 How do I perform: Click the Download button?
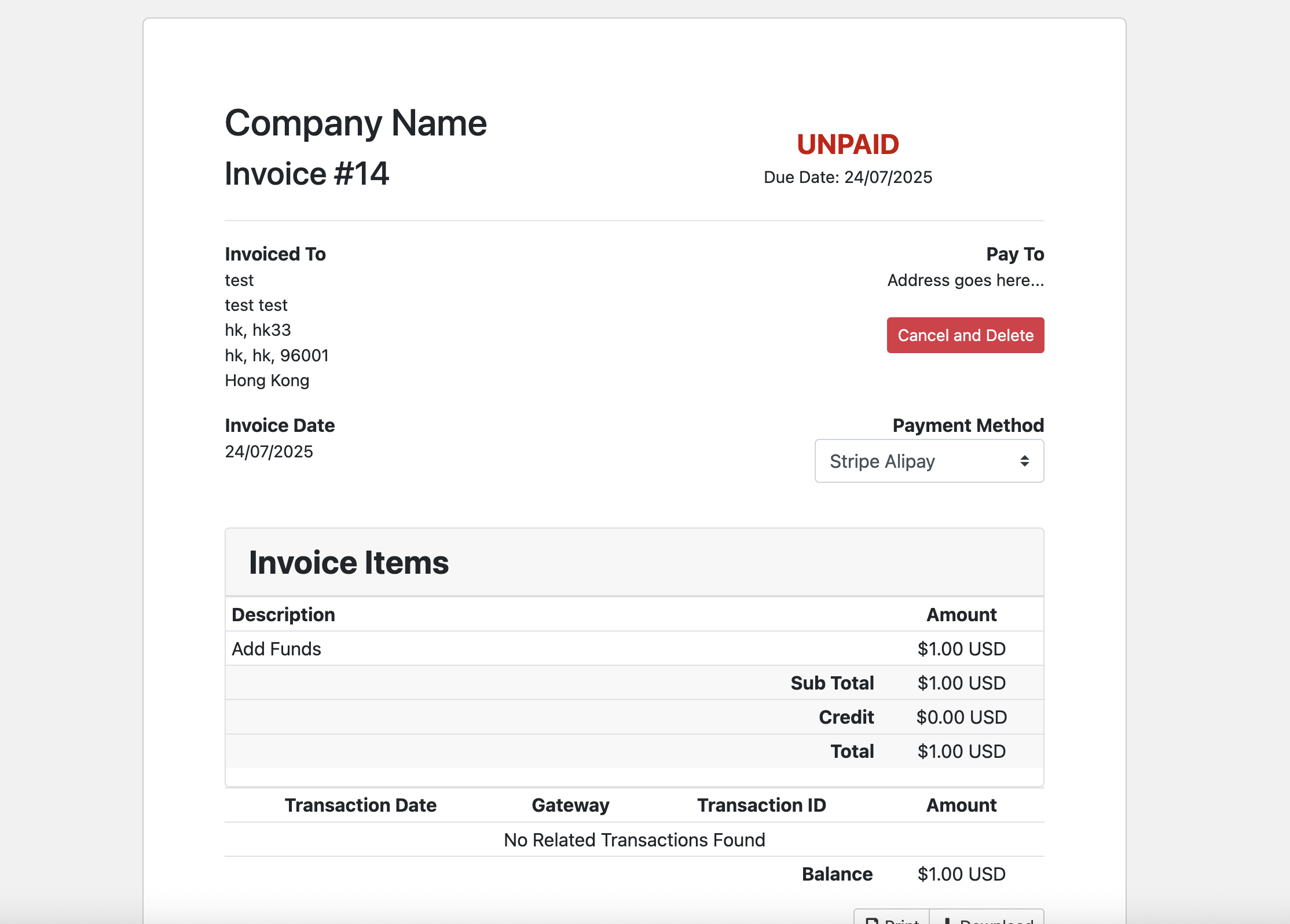pos(985,921)
